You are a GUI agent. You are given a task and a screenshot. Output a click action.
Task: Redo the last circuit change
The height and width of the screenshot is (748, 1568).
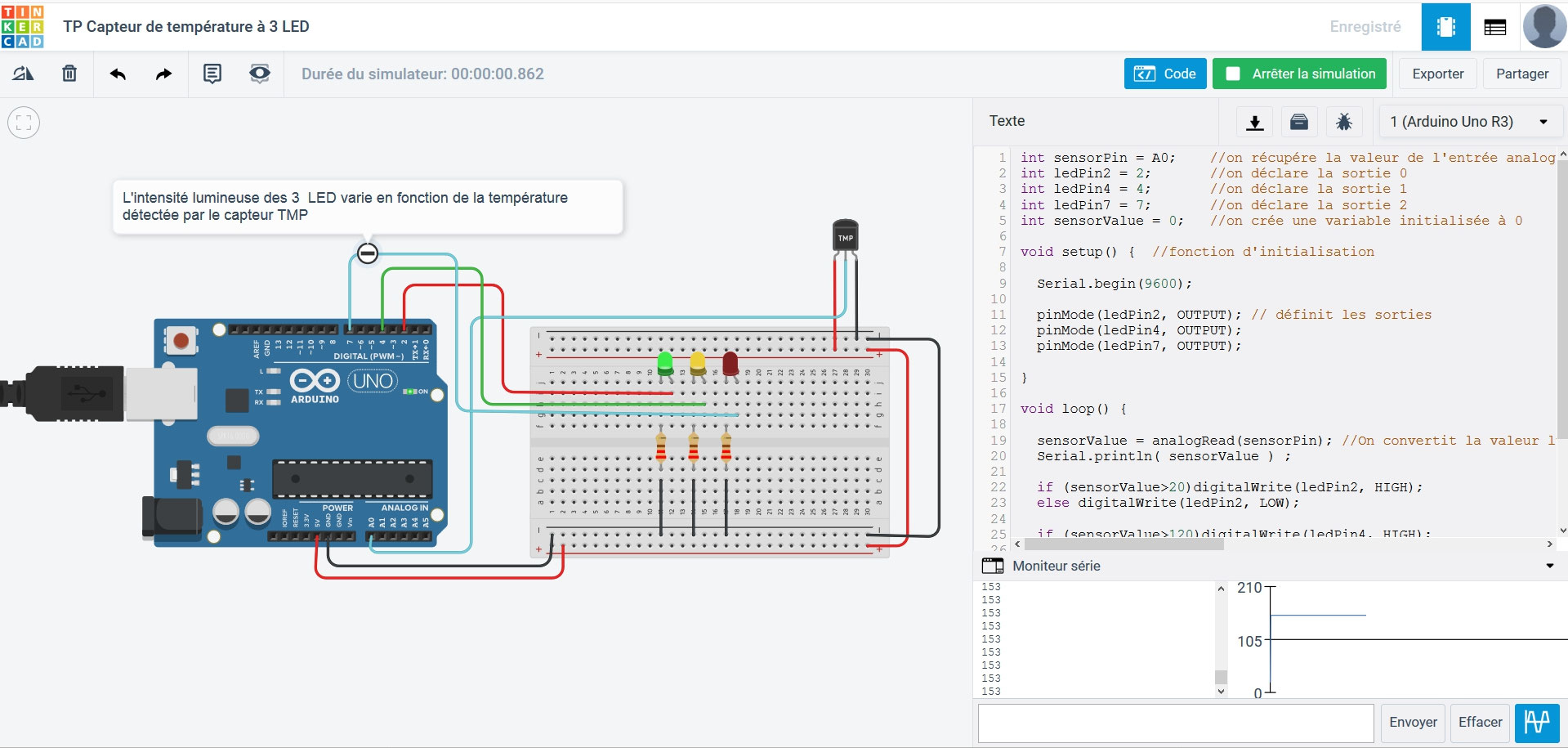162,74
